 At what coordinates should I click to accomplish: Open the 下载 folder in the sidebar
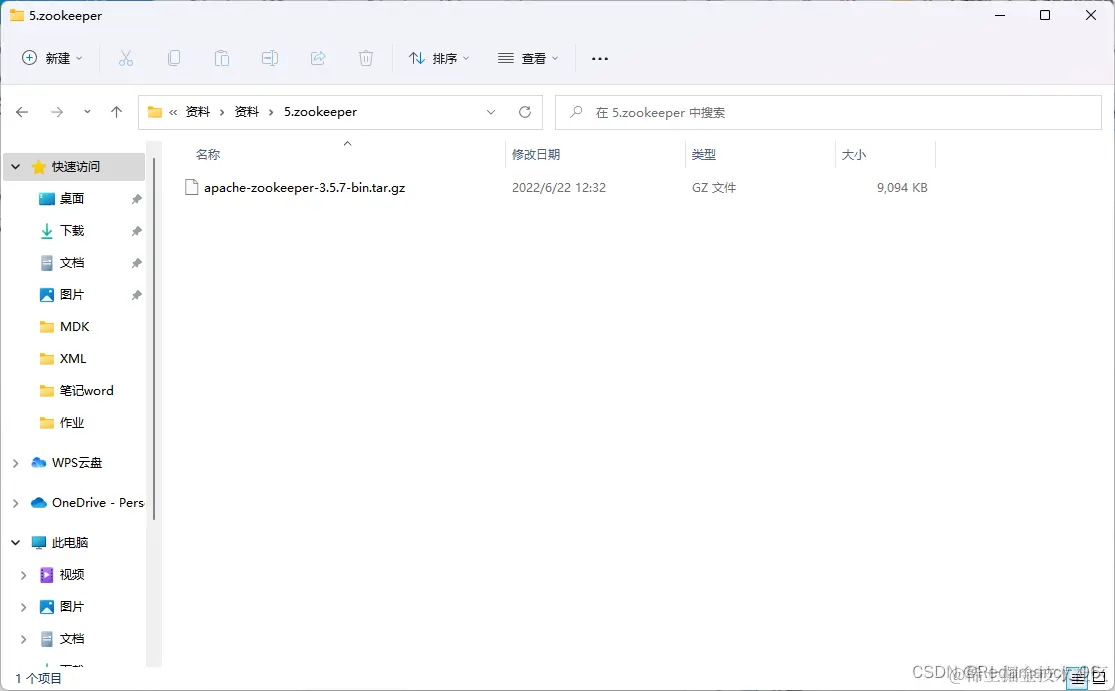[x=70, y=230]
